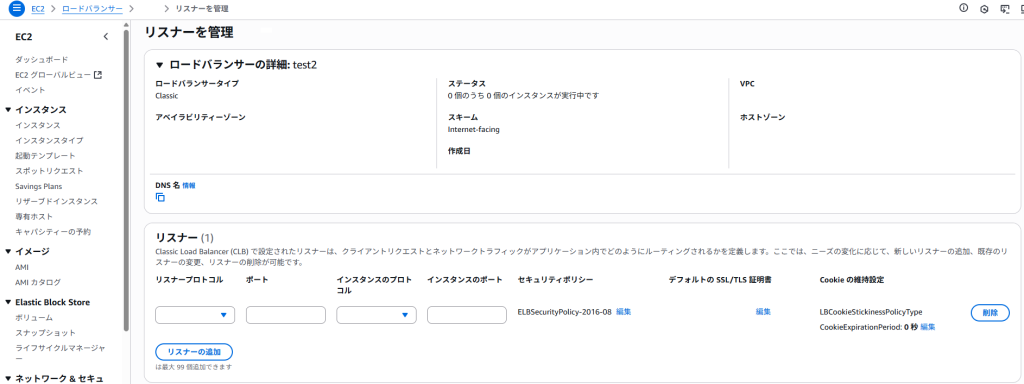Copy the DNS name with copy icon
Screen dimensions: 1024x384
click(160, 197)
